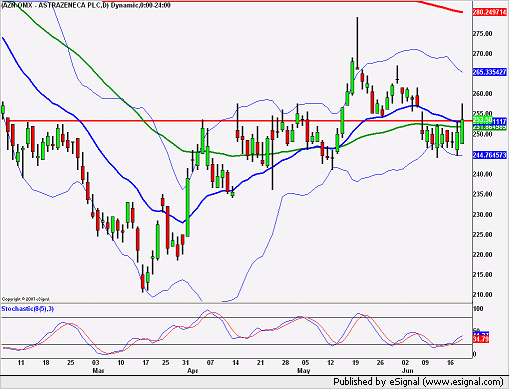This screenshot has height=389, width=509.
Task: Click the 240.00 price axis label
Action: pyautogui.click(x=482, y=174)
